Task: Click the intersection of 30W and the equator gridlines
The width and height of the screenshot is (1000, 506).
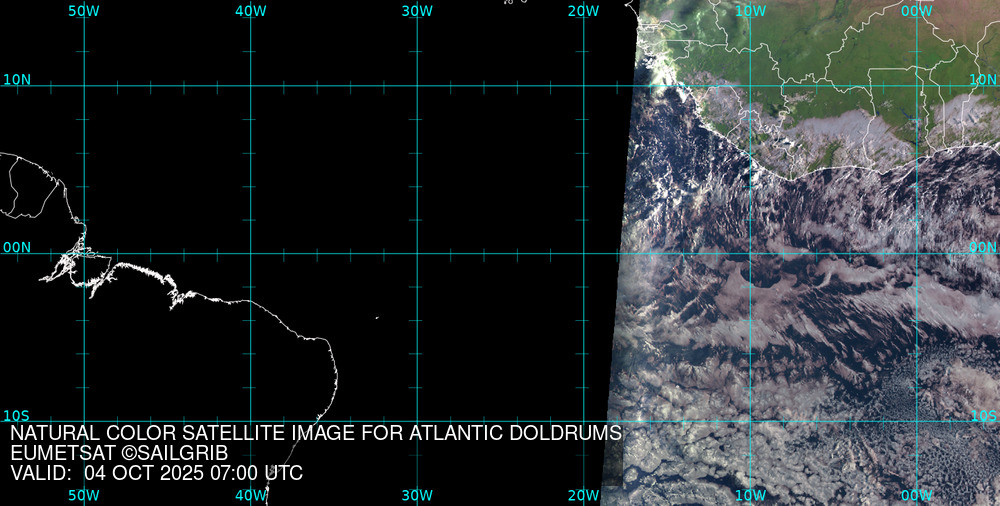Action: coord(417,253)
